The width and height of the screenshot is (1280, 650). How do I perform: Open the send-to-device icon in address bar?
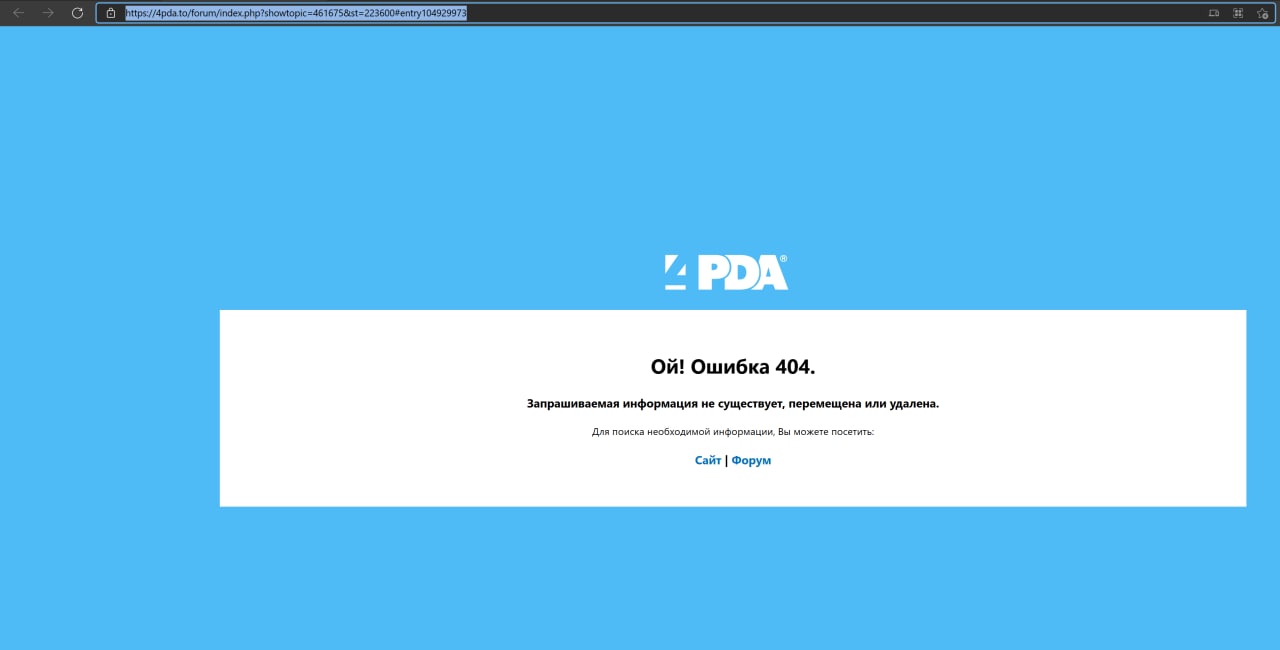(x=1214, y=13)
